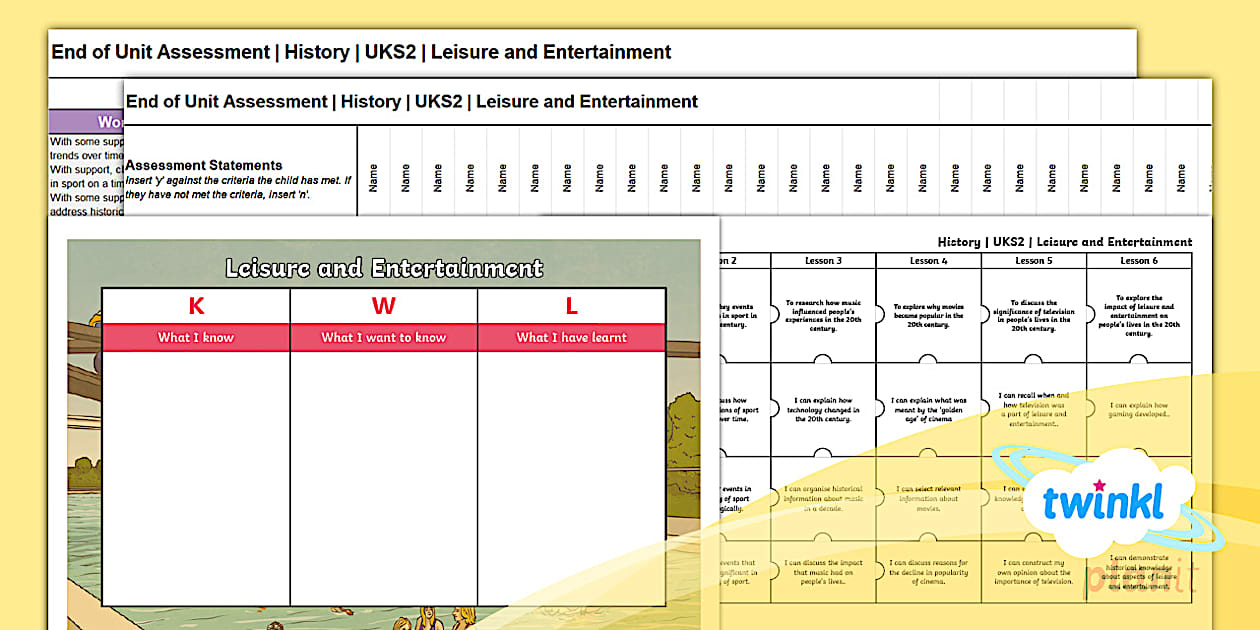
Task: Click the 'What I know' header bar
Action: click(196, 338)
